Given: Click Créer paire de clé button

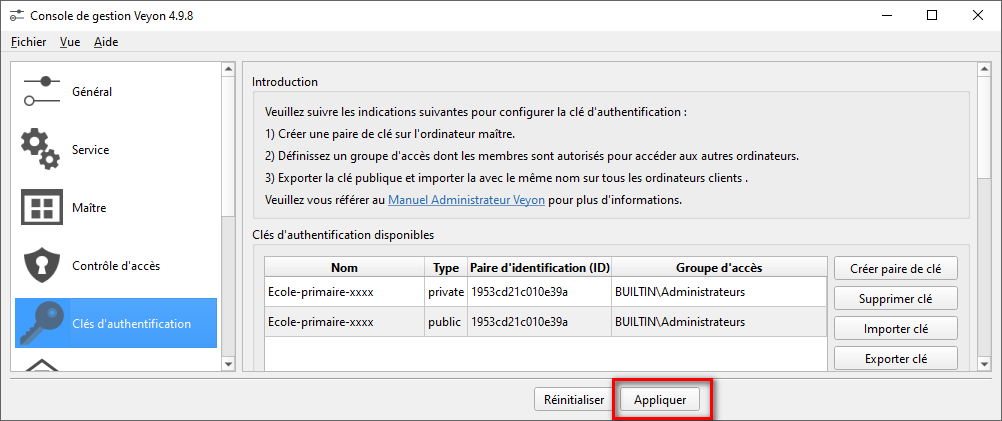Looking at the screenshot, I should click(x=895, y=268).
